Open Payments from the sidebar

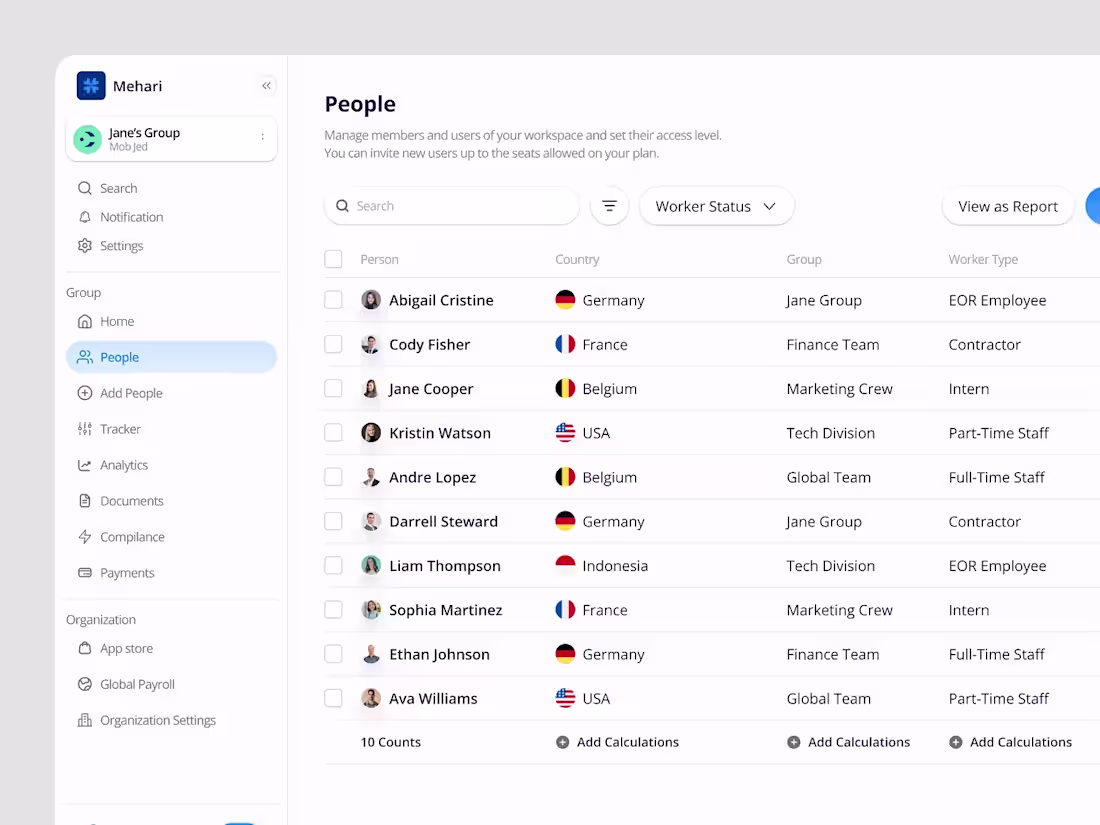click(127, 573)
